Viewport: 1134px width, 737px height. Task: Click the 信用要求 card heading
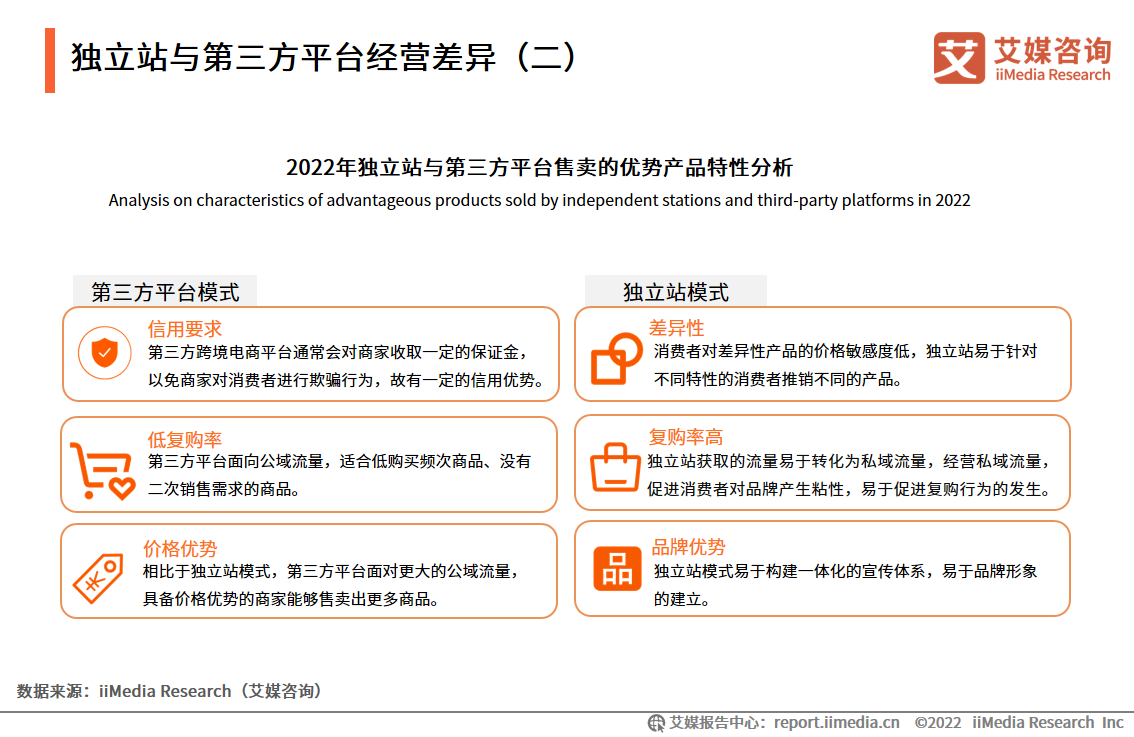184,329
